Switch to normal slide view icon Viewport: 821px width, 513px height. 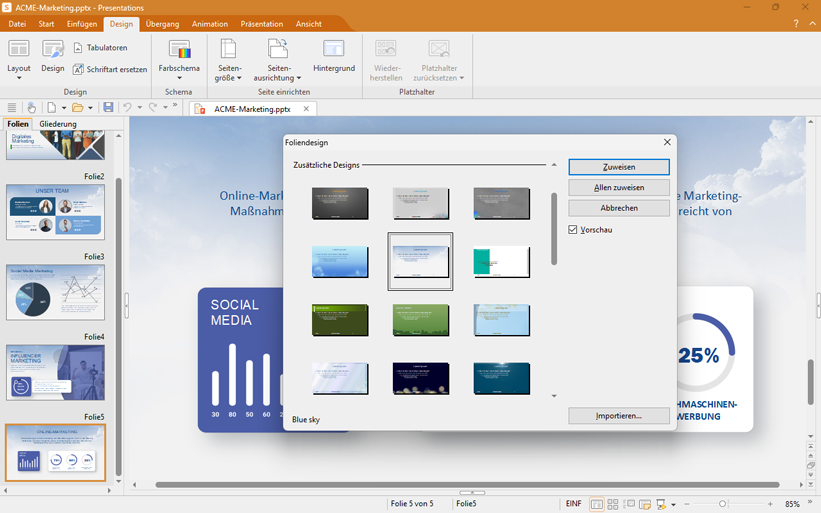[596, 504]
